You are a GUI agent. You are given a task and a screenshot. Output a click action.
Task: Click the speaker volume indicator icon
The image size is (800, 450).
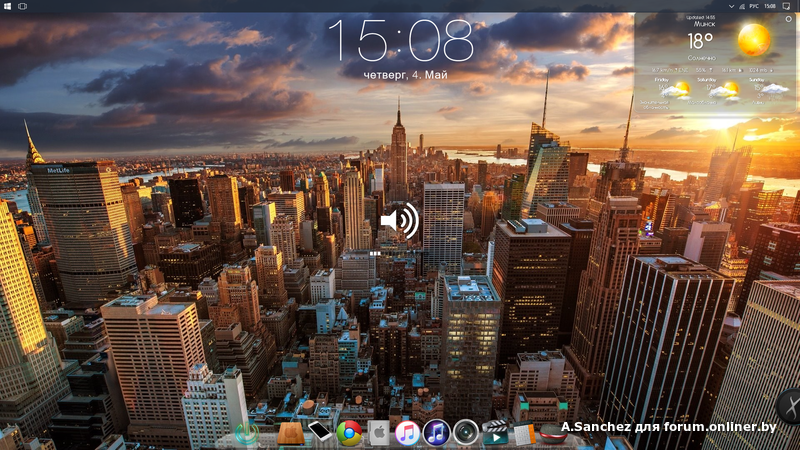tap(399, 220)
